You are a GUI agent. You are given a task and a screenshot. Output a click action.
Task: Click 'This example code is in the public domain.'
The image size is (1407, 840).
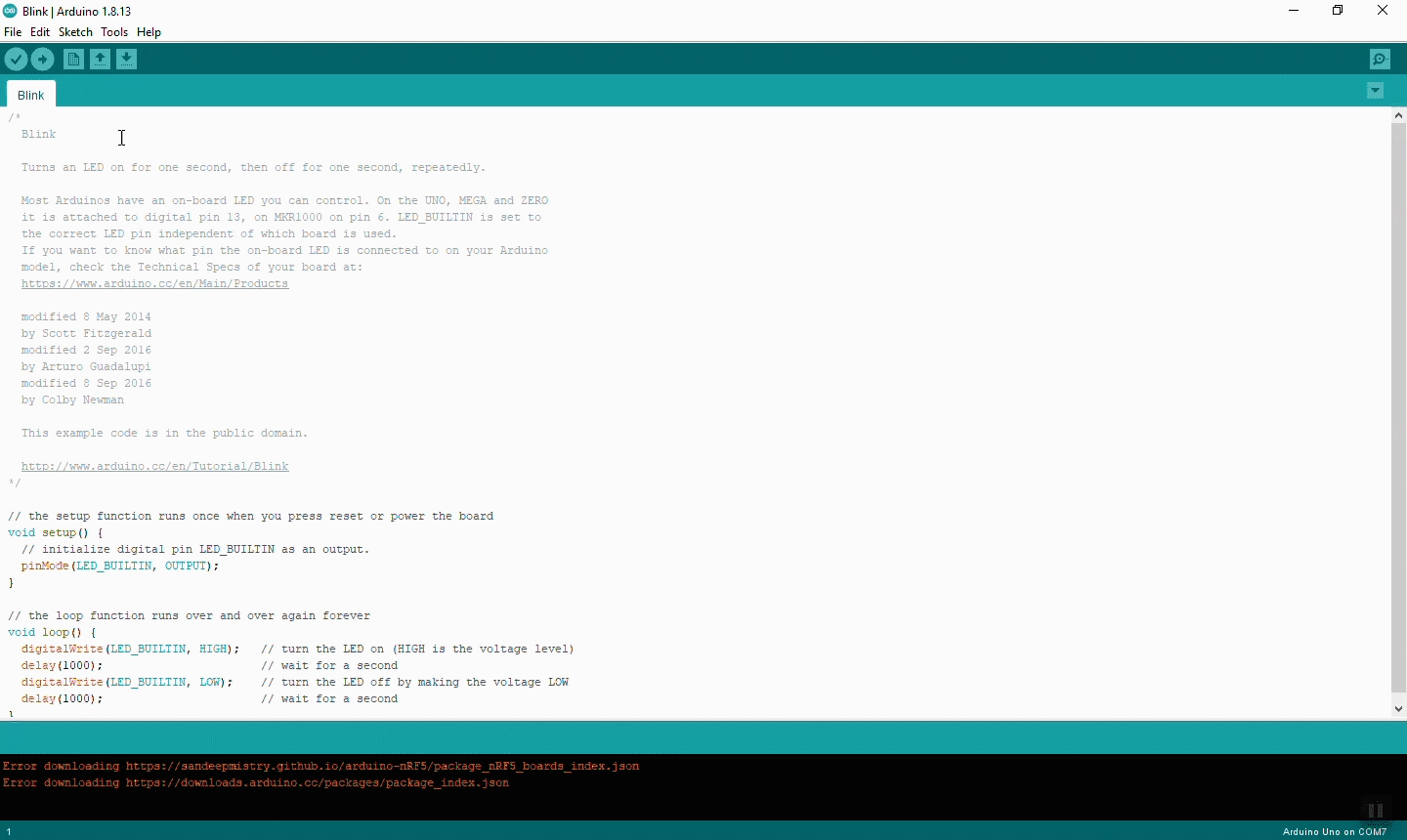[x=164, y=434]
